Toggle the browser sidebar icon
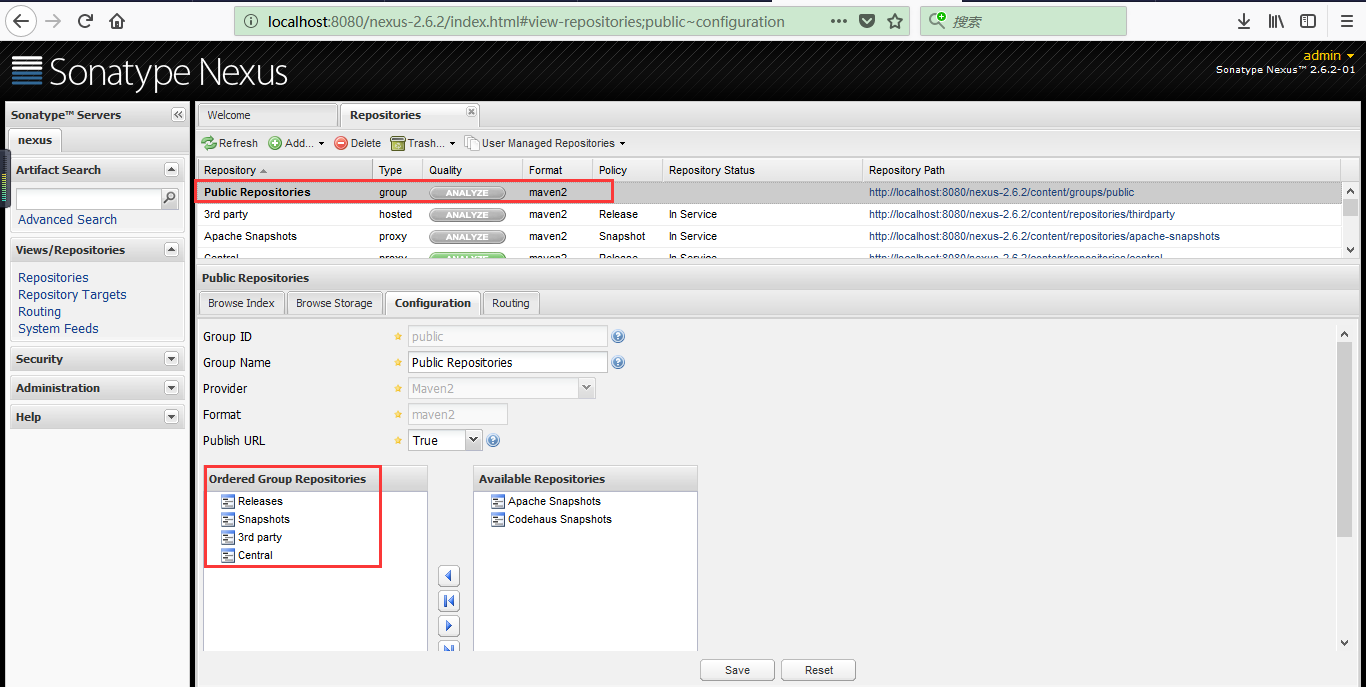The image size is (1366, 687). coord(1308,21)
